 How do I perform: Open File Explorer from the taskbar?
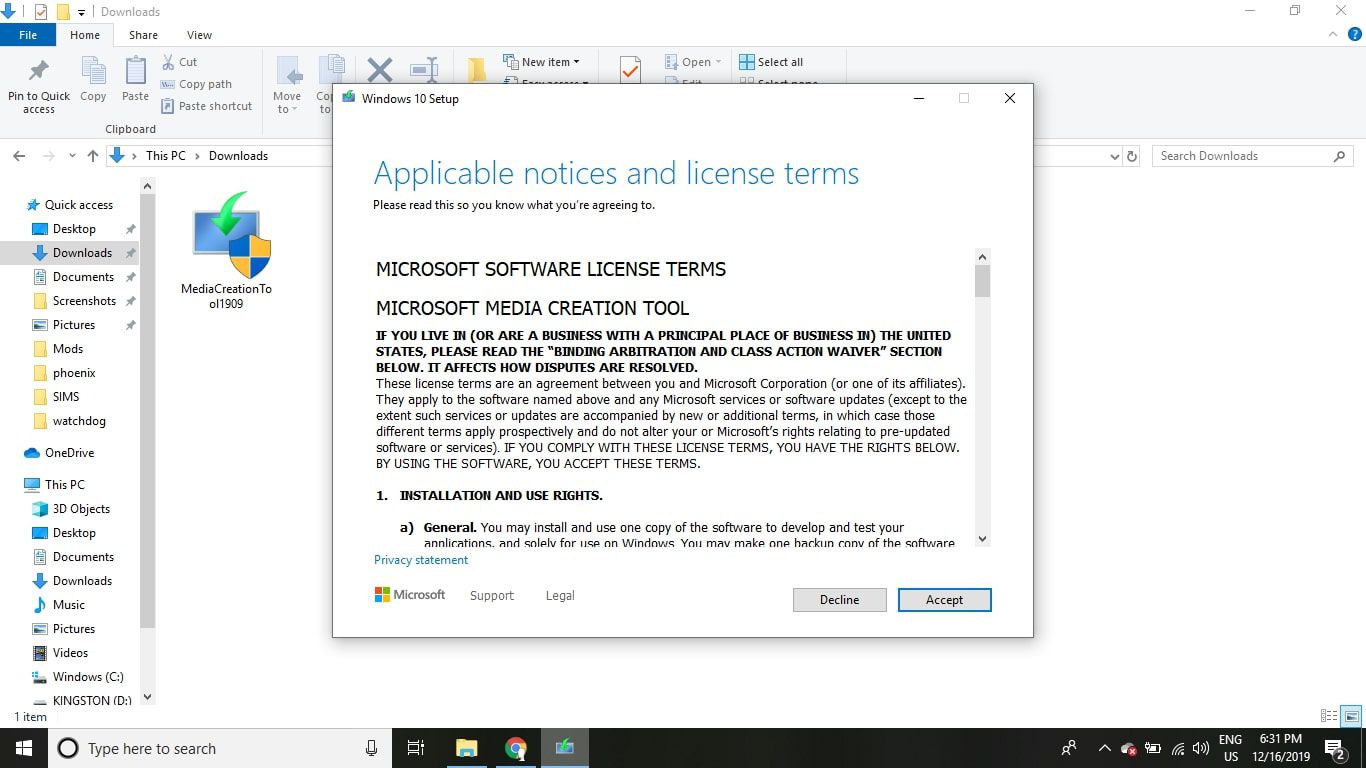pyautogui.click(x=467, y=748)
